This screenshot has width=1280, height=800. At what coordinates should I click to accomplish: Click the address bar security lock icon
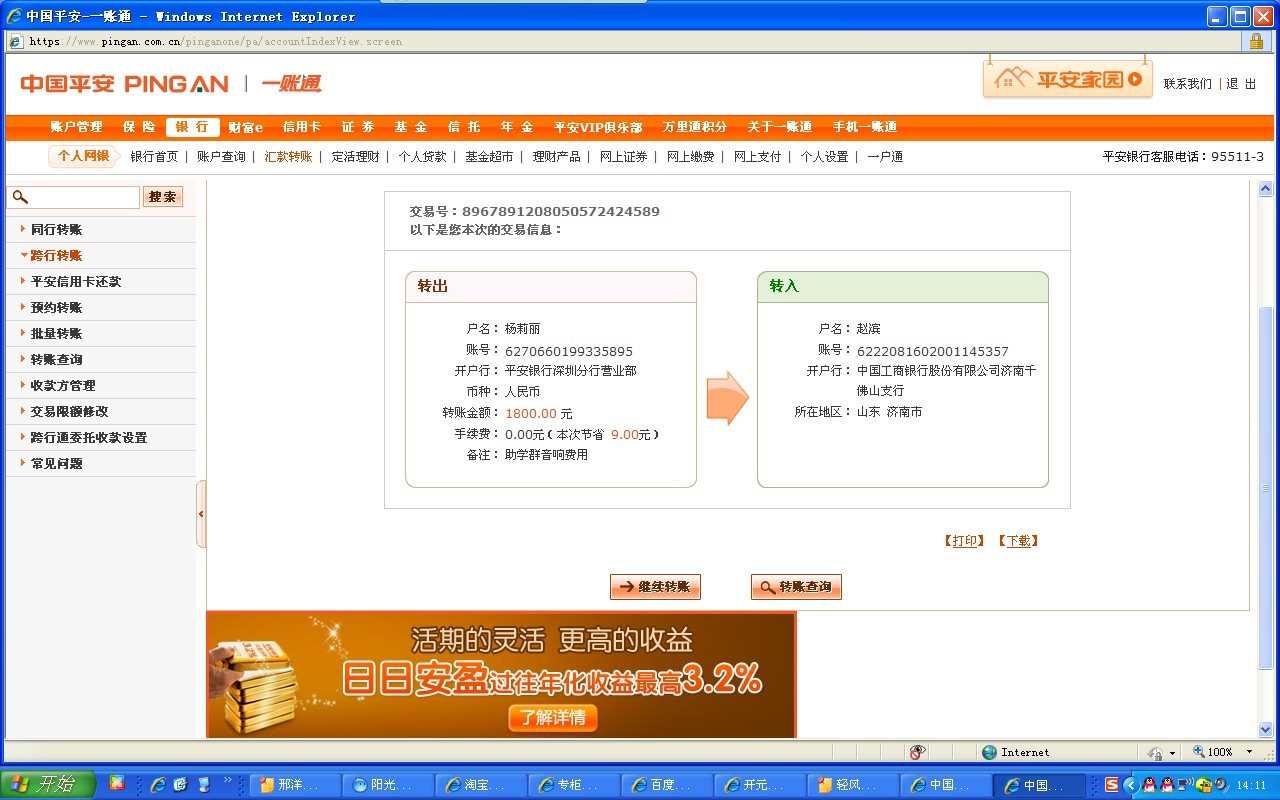pyautogui.click(x=1256, y=41)
